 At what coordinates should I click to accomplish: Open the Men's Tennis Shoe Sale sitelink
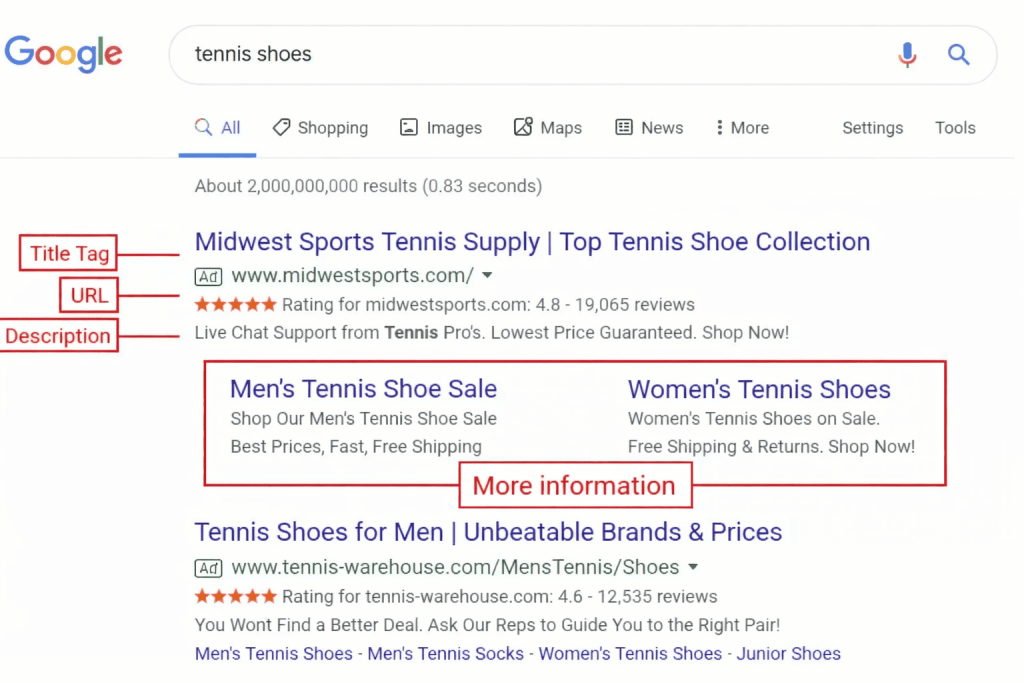tap(363, 389)
